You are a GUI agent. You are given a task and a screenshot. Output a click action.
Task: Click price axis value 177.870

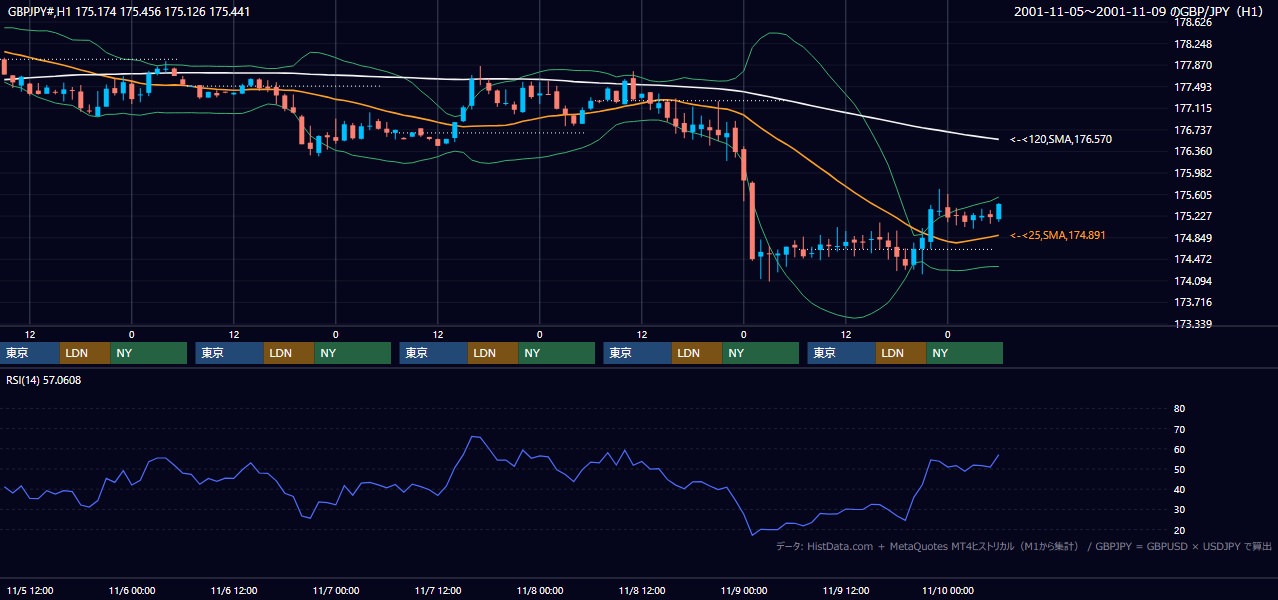pos(1192,65)
